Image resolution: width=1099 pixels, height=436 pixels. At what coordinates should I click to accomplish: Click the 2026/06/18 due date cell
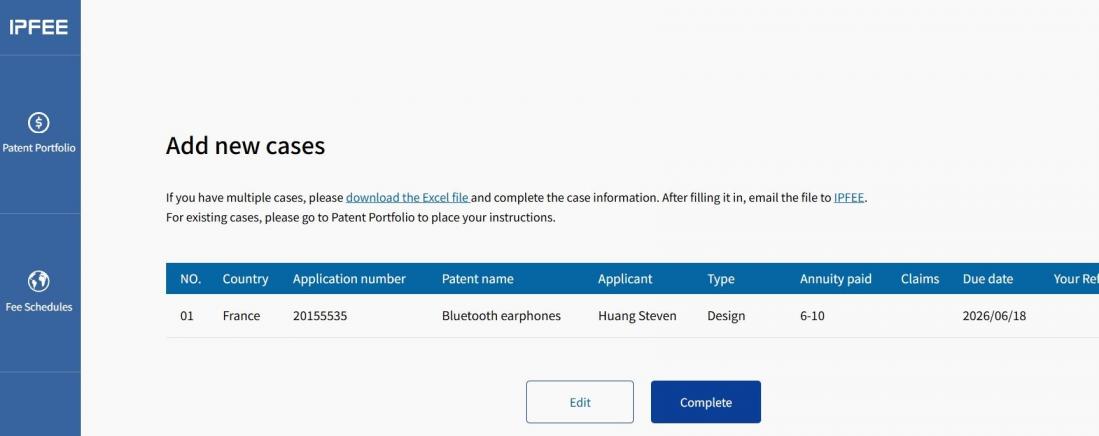[994, 316]
